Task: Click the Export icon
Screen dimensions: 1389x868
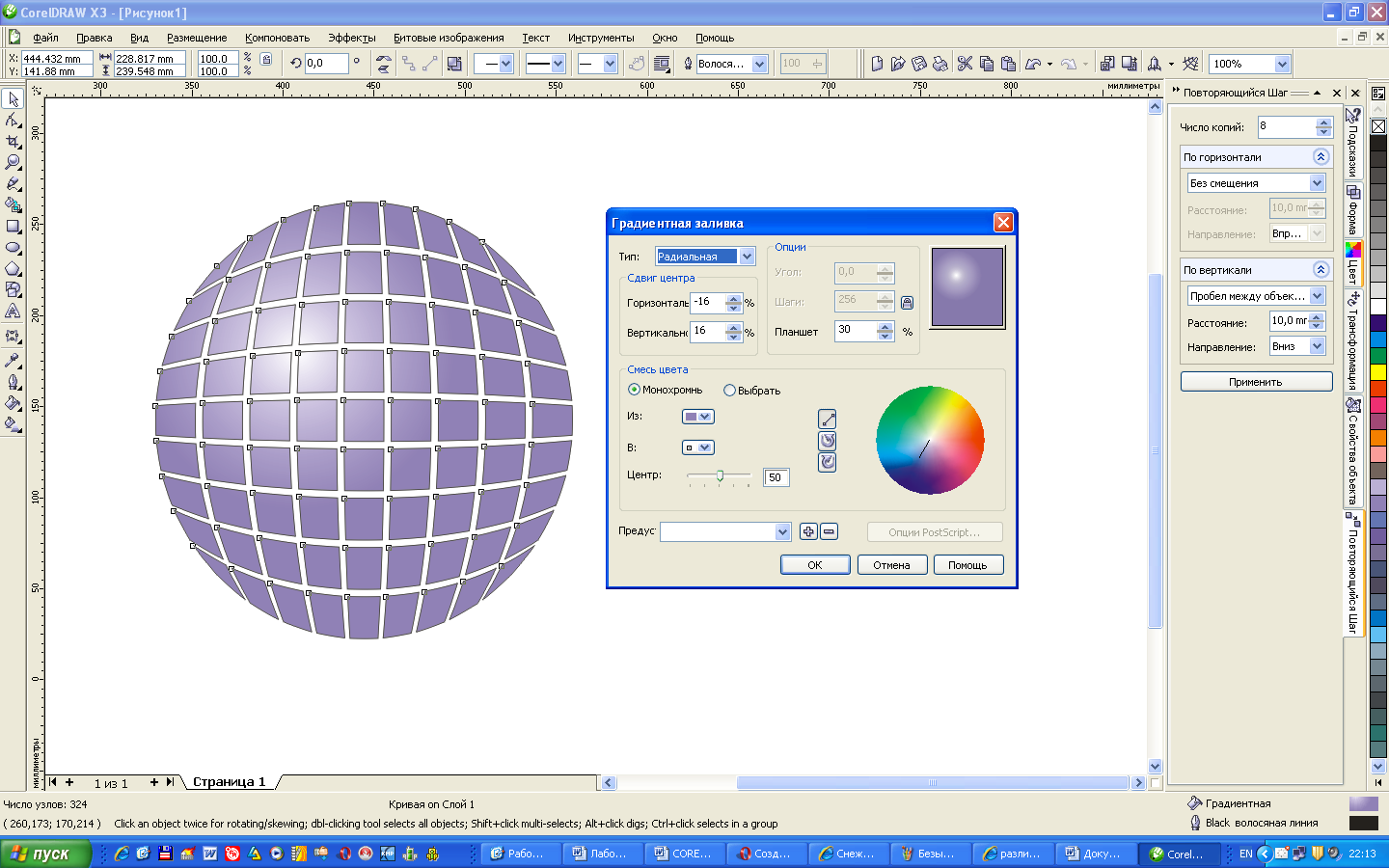Action: click(1129, 64)
